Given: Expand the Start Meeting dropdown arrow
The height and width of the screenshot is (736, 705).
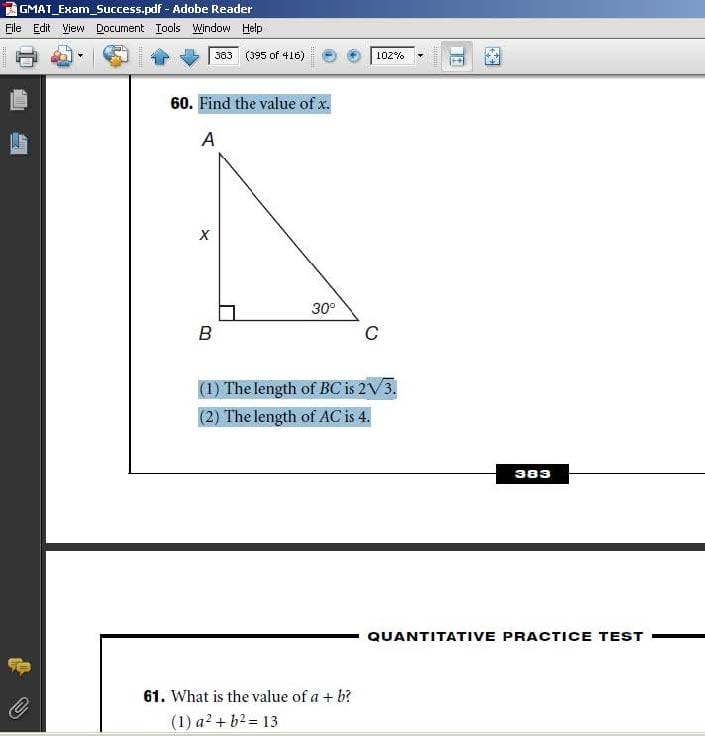Looking at the screenshot, I should point(80,56).
